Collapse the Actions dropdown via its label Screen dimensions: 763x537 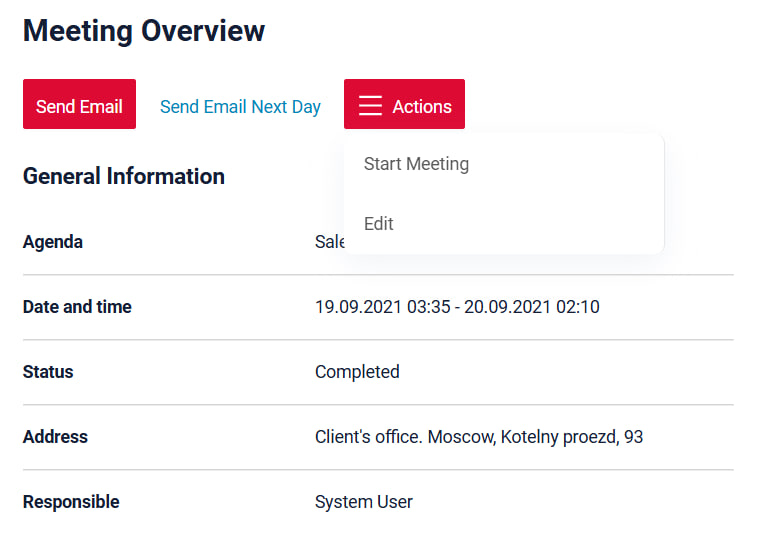point(422,107)
